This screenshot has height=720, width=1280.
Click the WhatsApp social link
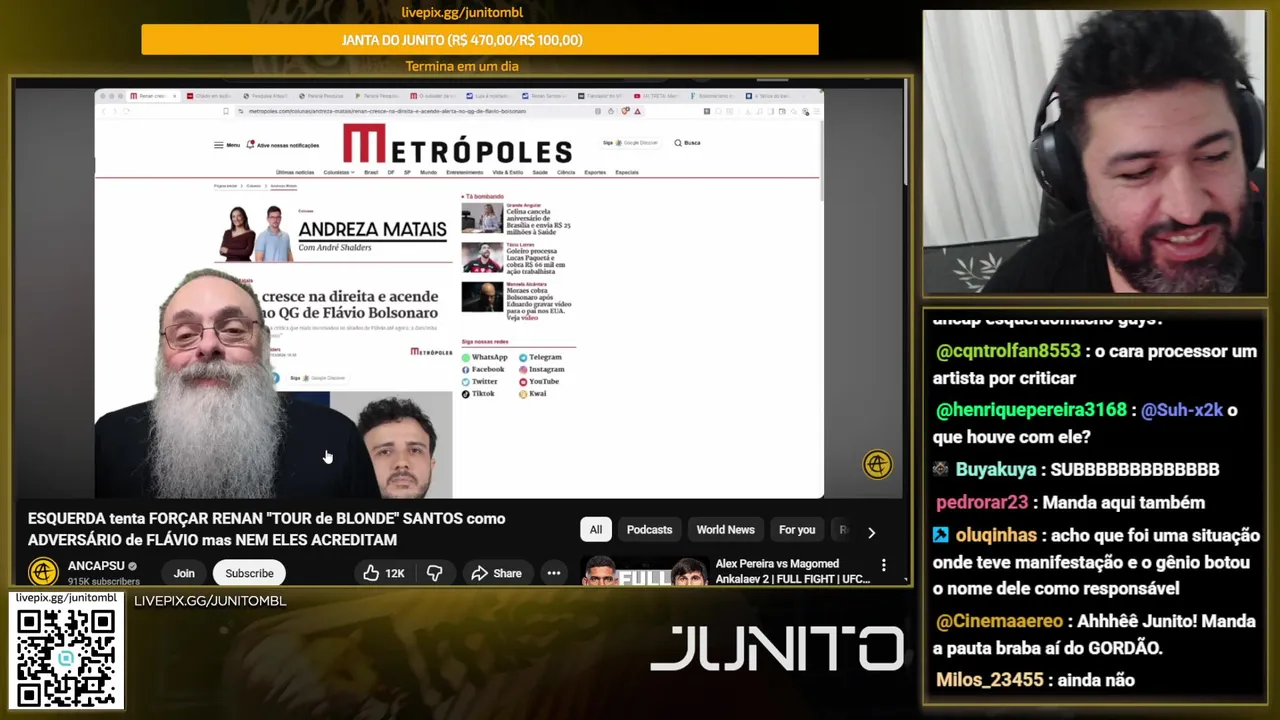(485, 357)
